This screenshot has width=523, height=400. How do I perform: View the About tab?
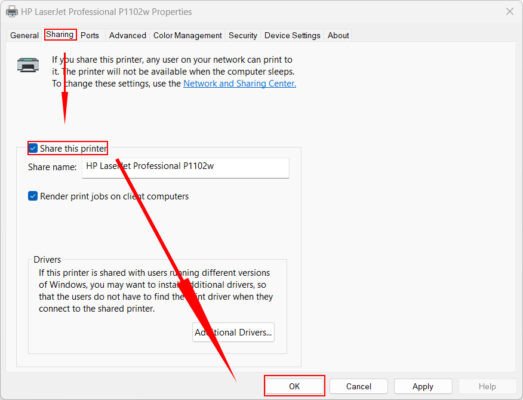338,35
